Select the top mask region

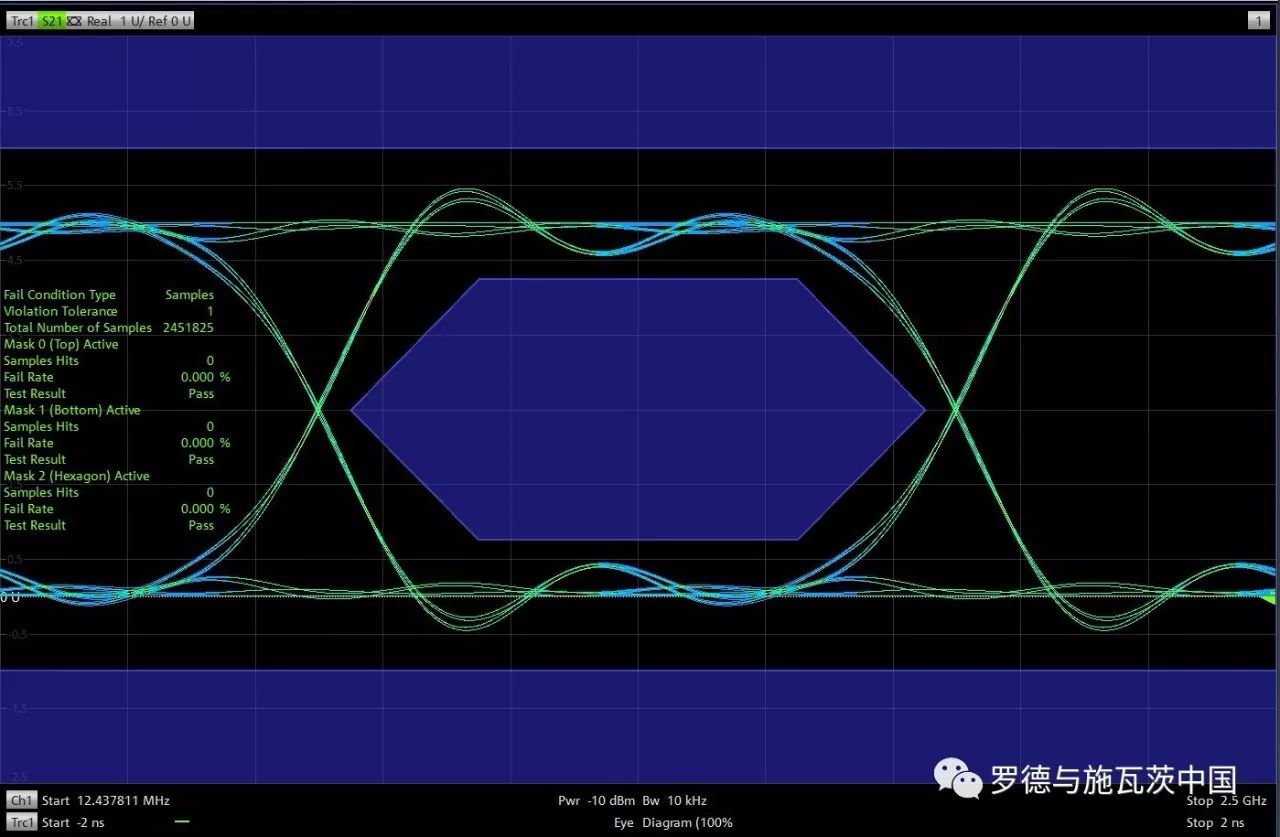[x=640, y=92]
